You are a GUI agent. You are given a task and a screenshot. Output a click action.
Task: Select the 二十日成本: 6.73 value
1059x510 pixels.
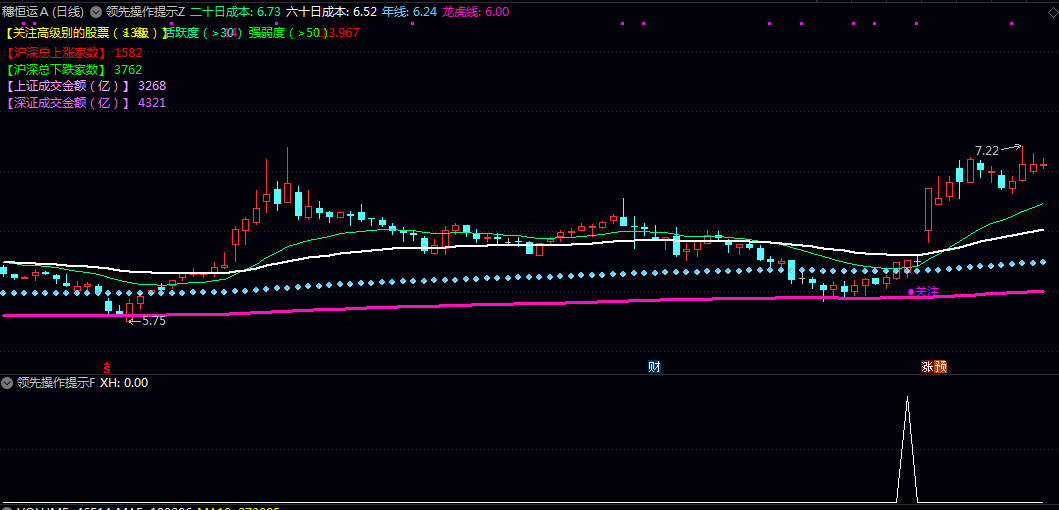(235, 11)
